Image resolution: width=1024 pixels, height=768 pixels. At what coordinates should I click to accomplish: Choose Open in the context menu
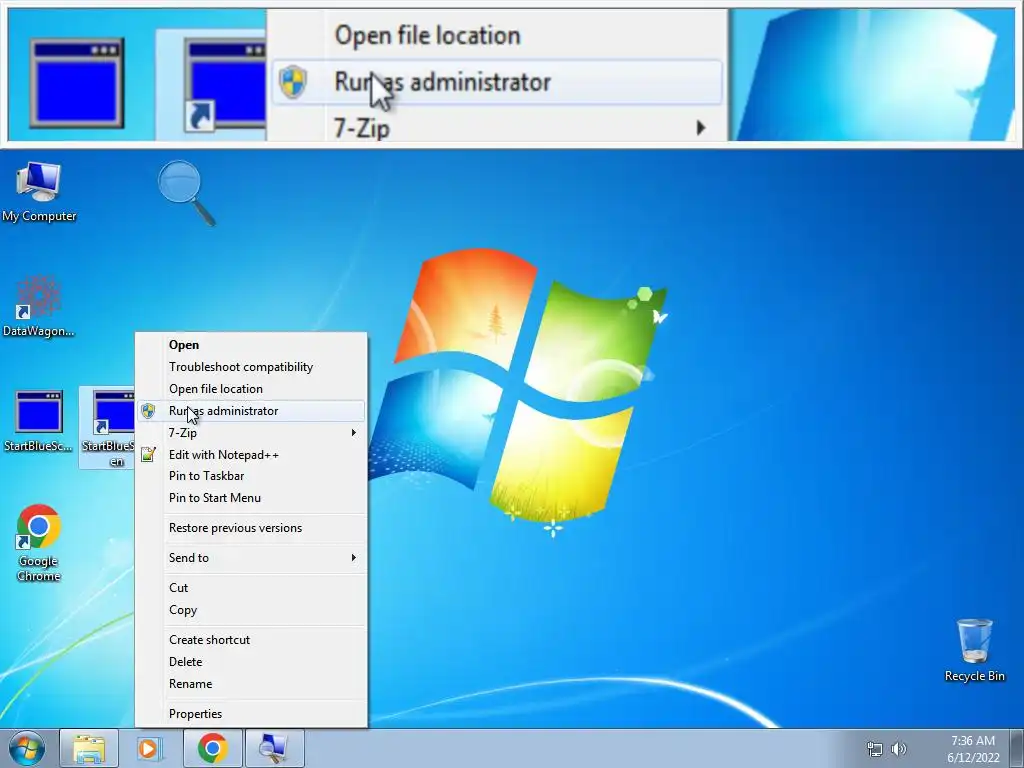coord(251,345)
